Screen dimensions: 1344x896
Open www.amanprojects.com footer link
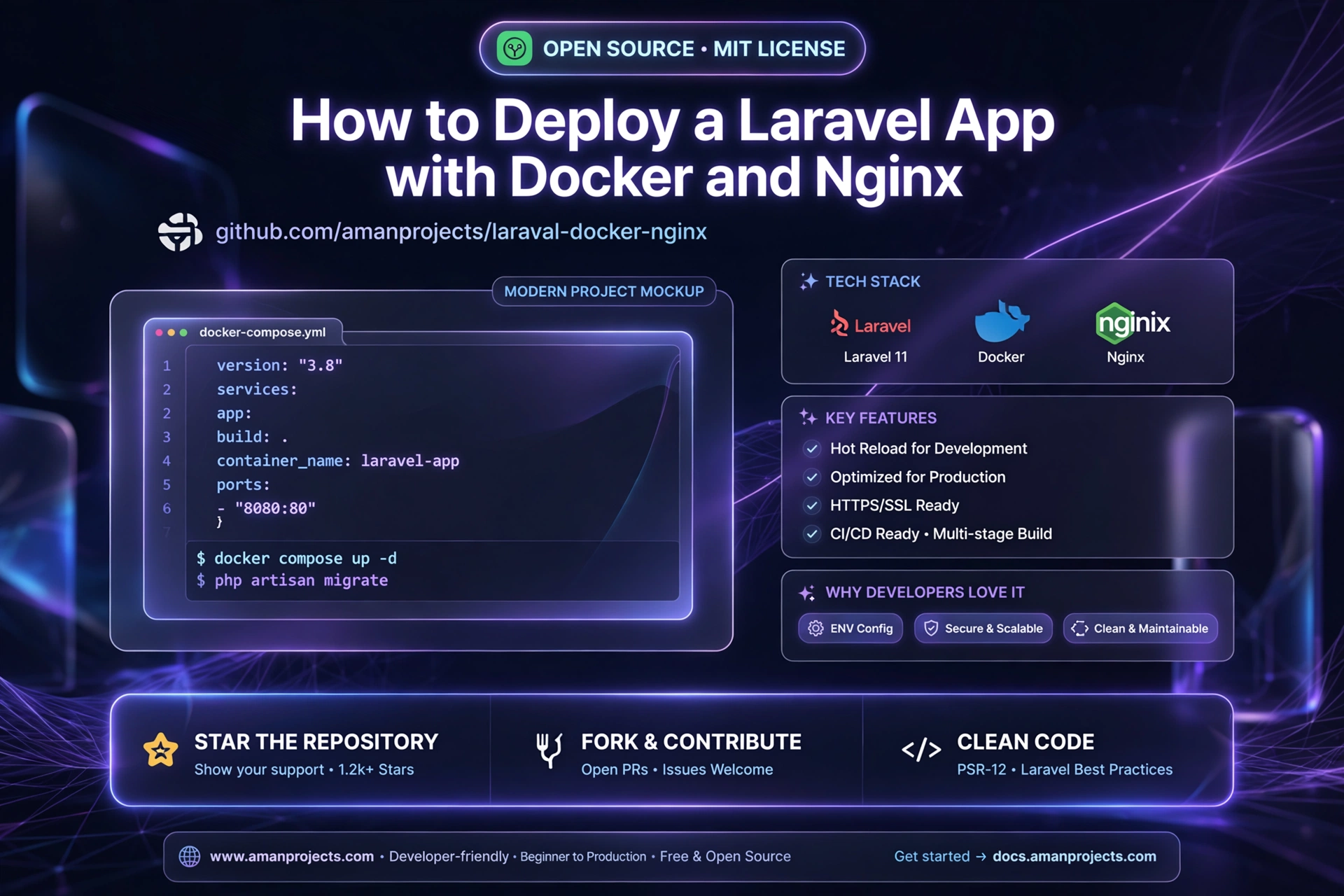click(292, 856)
